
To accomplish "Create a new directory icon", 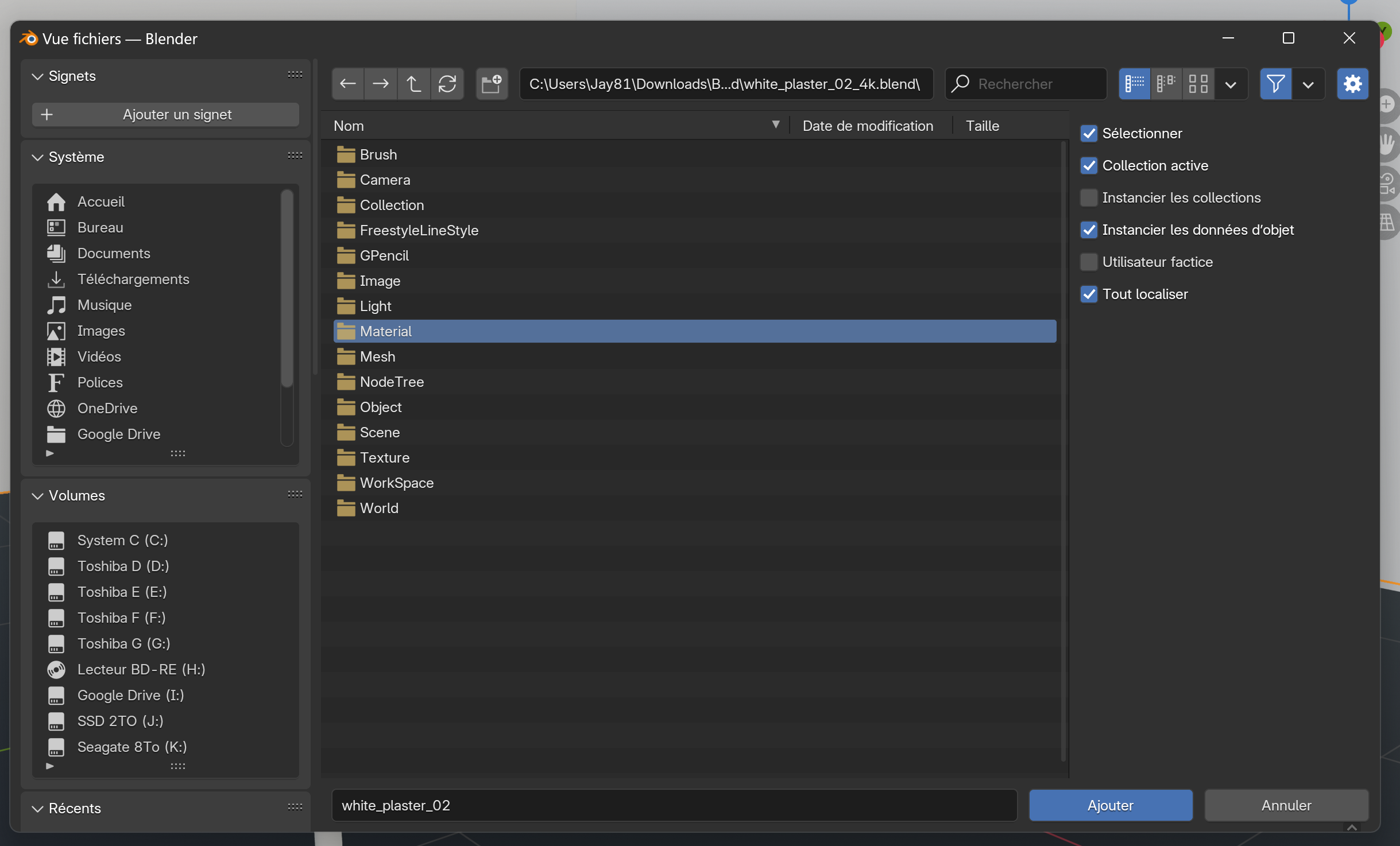I will 492,84.
